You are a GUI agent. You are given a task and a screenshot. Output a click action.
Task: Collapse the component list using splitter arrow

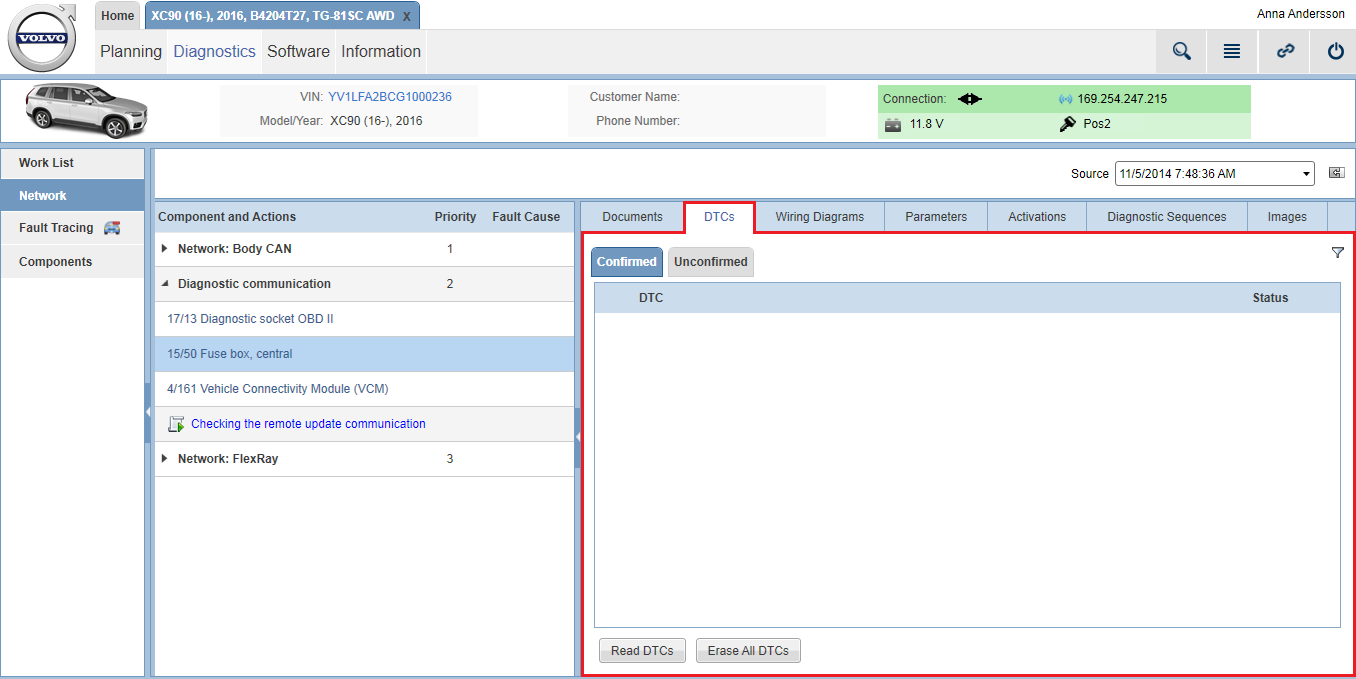click(577, 437)
